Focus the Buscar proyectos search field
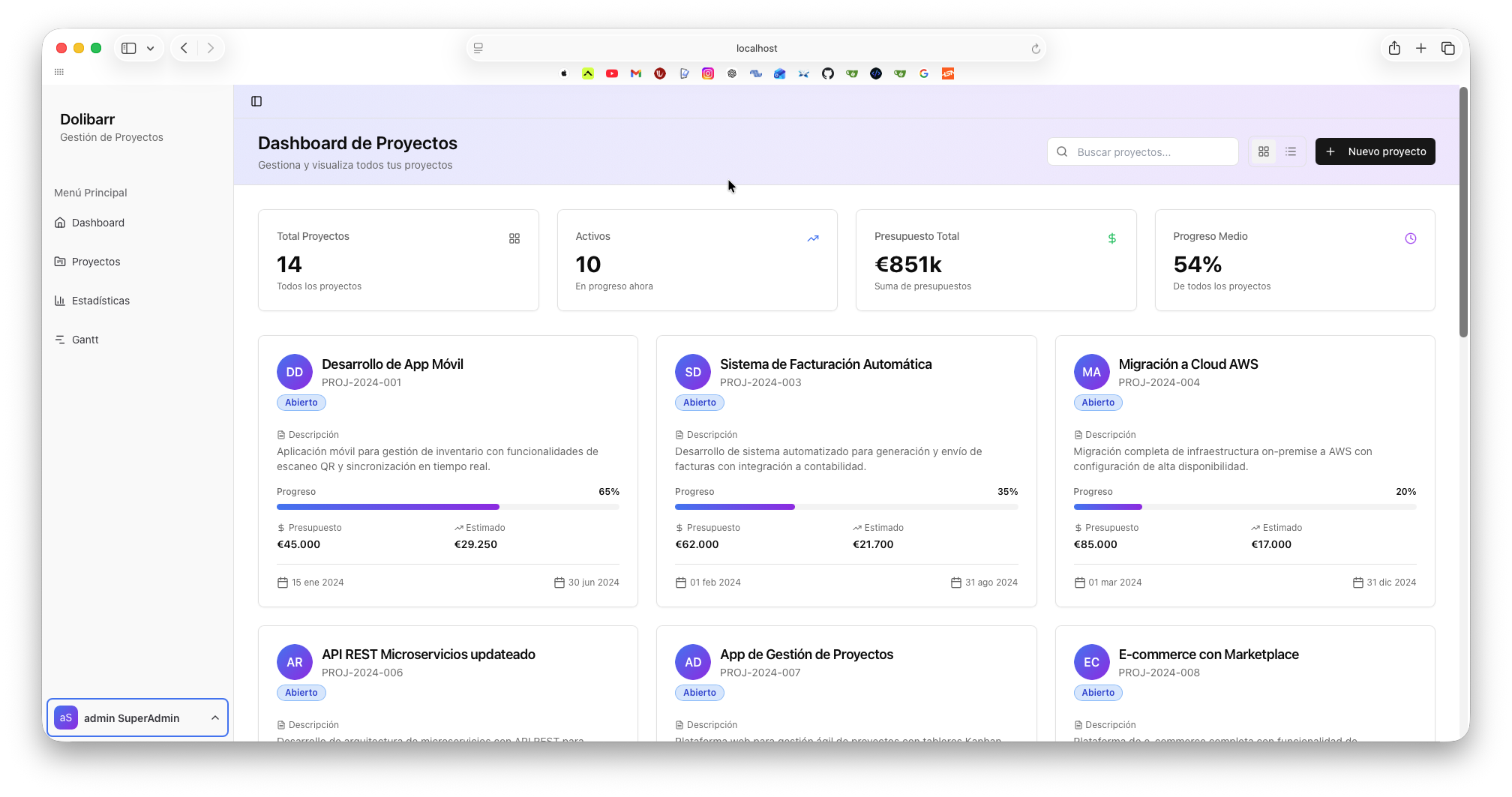The height and width of the screenshot is (797, 1512). tap(1143, 151)
